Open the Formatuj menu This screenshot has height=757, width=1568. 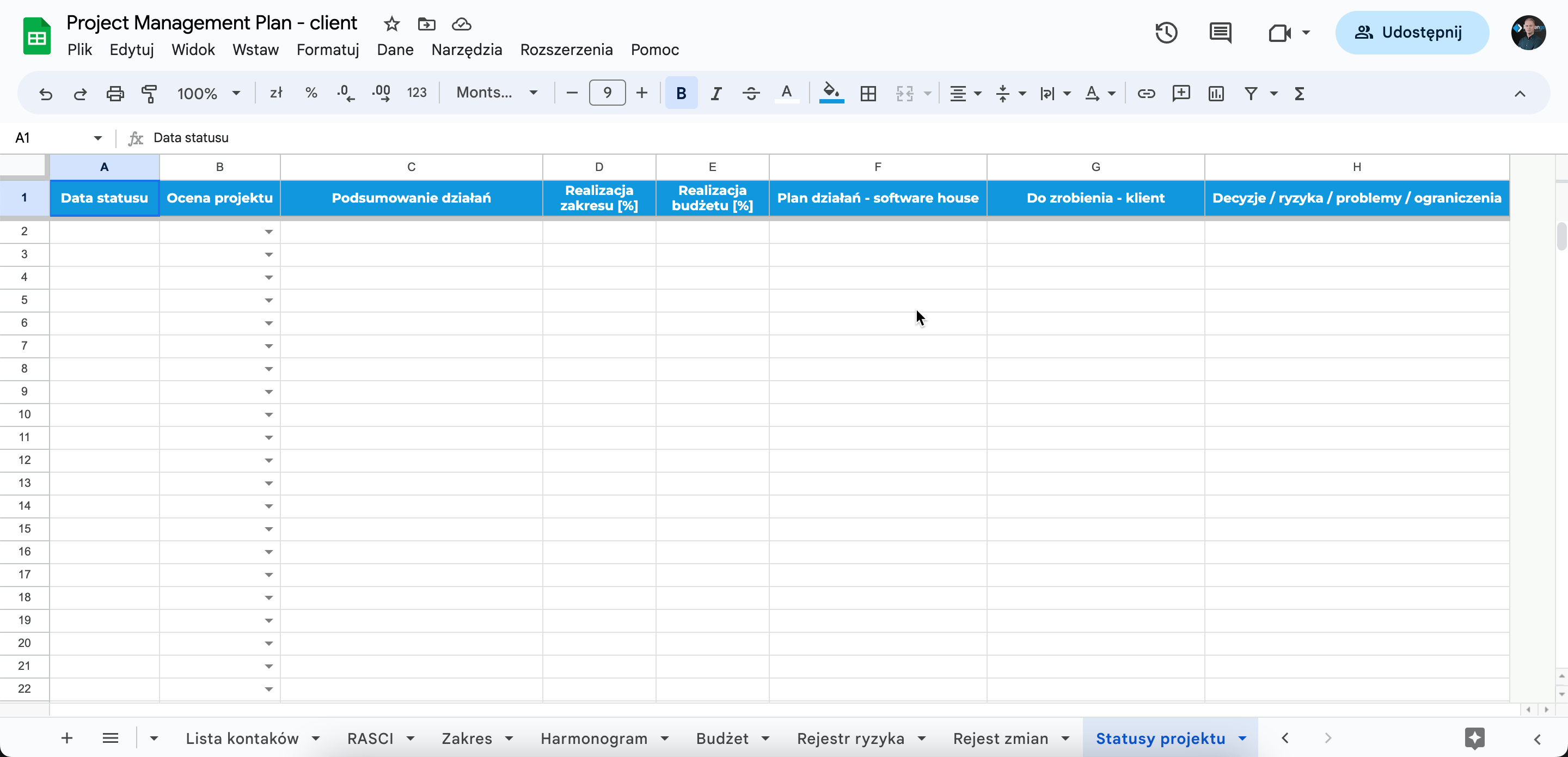pyautogui.click(x=327, y=50)
